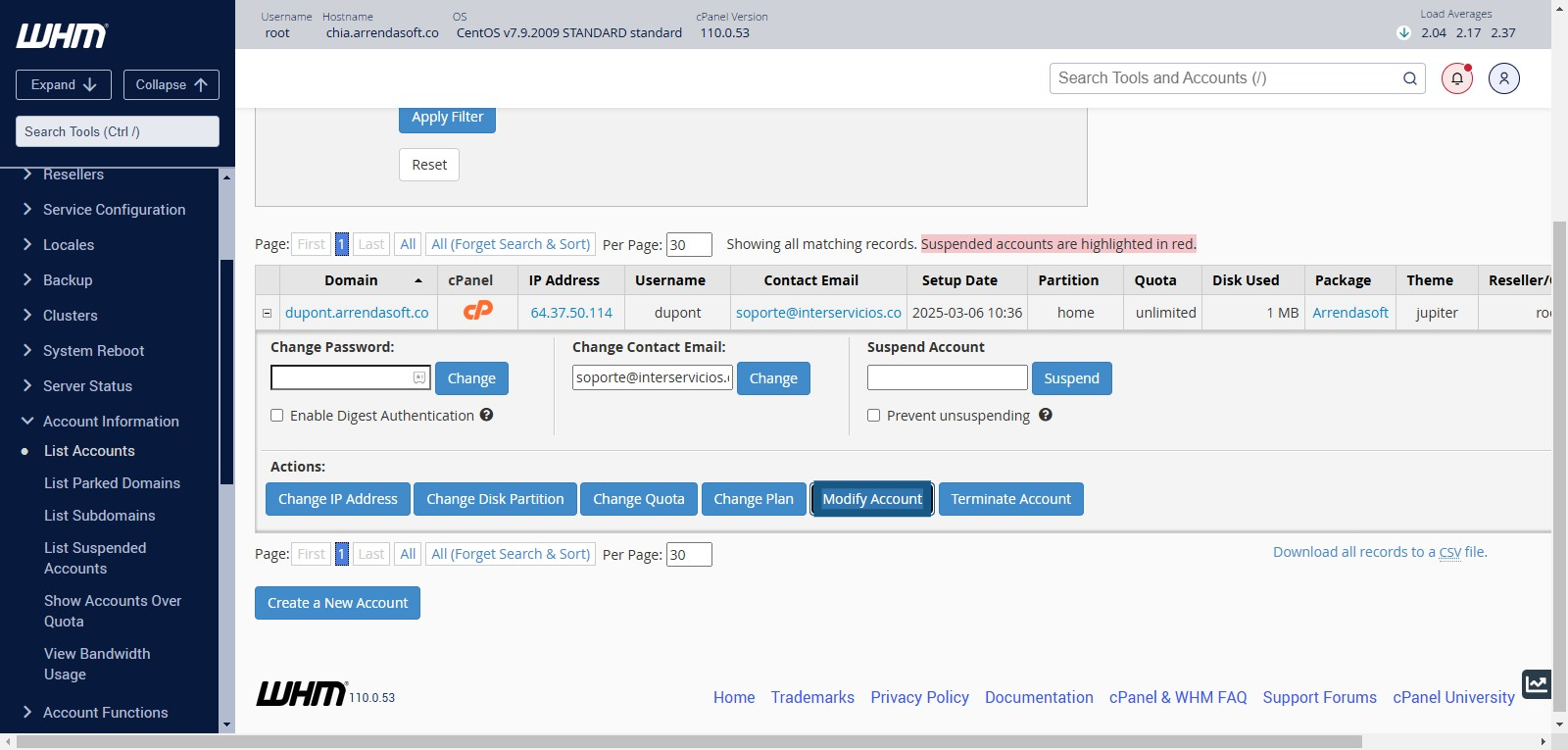Image resolution: width=1568 pixels, height=750 pixels.
Task: Check Prevent unsuspending option
Action: click(874, 415)
